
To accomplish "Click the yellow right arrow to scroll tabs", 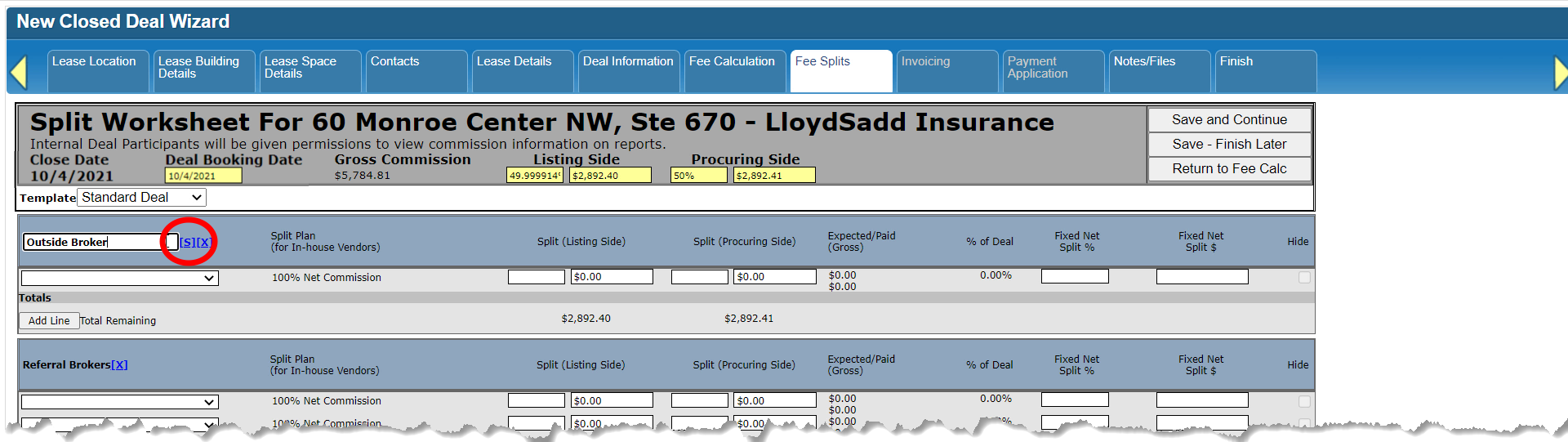I will click(x=1560, y=73).
